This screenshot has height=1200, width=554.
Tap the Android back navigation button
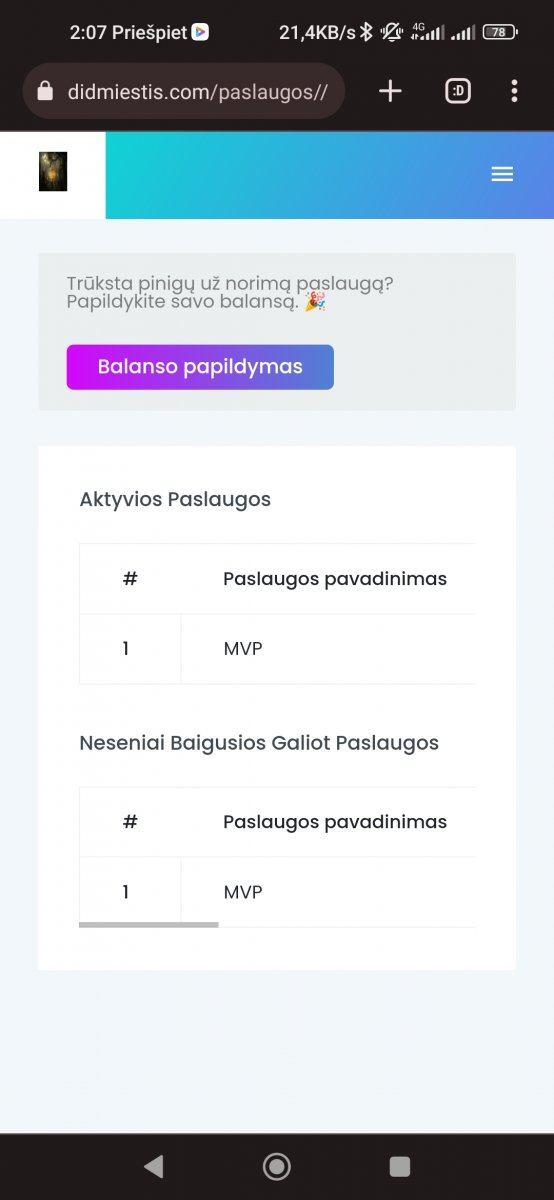coord(153,1165)
